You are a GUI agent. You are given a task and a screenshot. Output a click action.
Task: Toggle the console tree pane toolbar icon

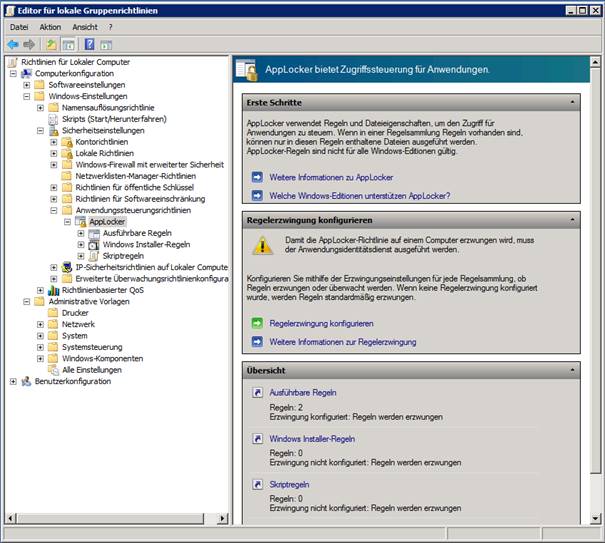coord(69,44)
